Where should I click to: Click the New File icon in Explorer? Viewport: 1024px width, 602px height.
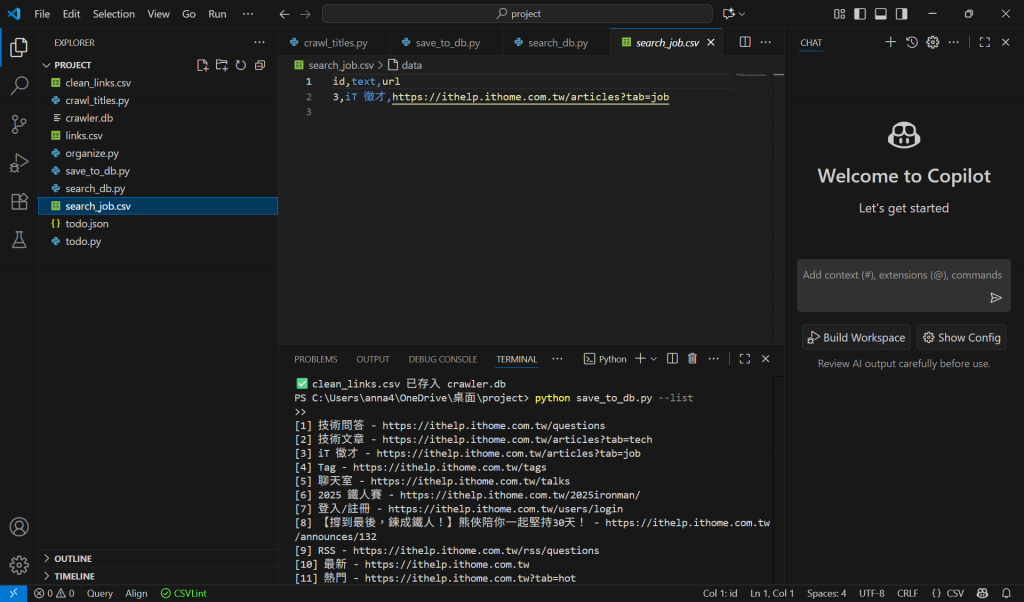203,65
